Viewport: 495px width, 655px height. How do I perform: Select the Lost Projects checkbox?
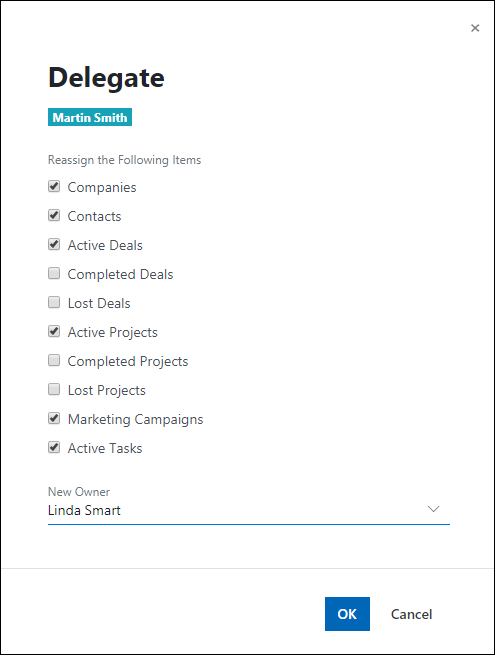coord(54,389)
